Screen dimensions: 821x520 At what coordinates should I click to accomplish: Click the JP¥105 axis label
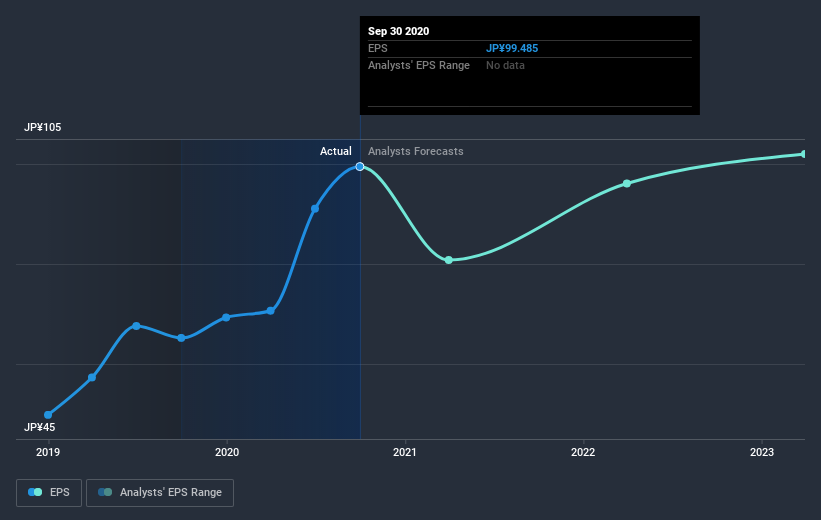coord(42,127)
